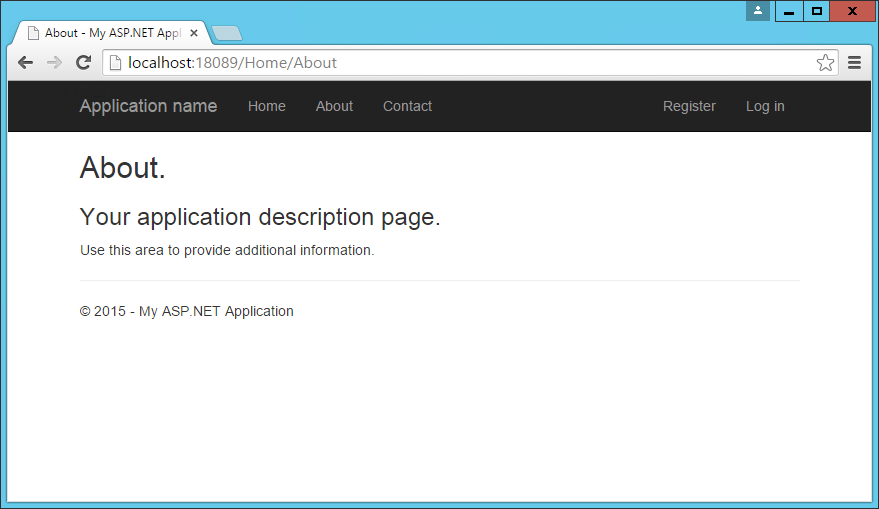The height and width of the screenshot is (509, 879).
Task: Select the About - My ASP.NET App tab
Action: click(x=112, y=33)
